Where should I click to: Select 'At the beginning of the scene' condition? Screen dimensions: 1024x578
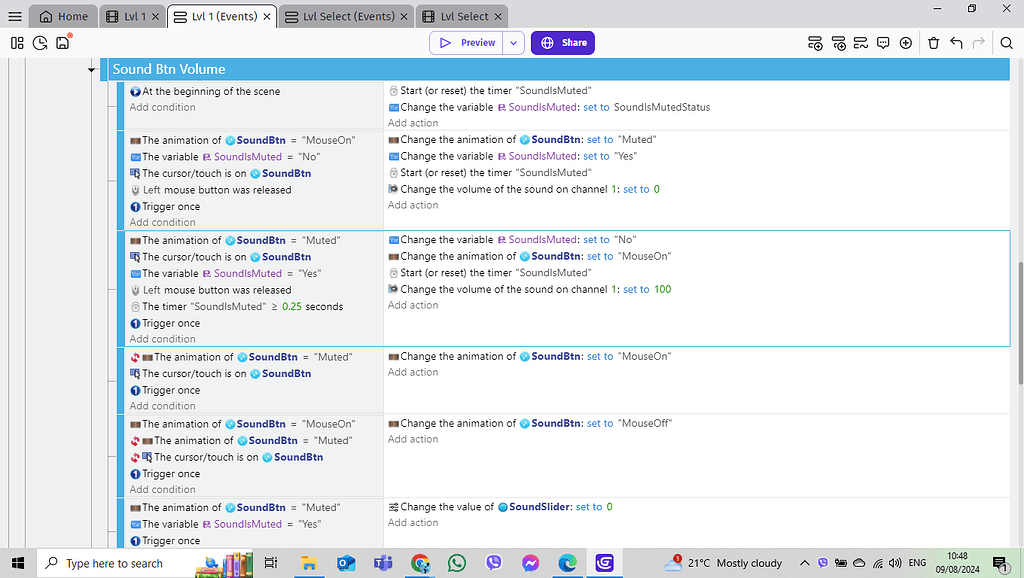pos(205,91)
